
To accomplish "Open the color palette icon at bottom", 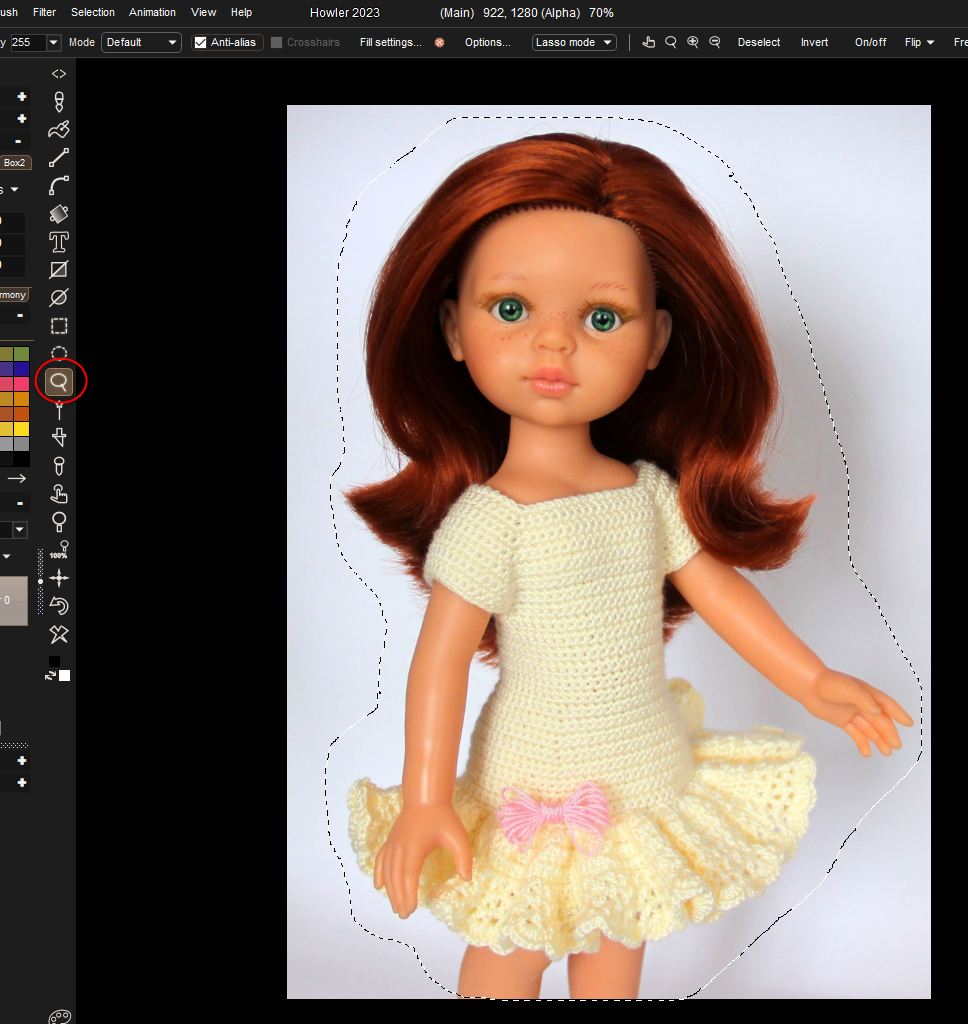I will [60, 1016].
